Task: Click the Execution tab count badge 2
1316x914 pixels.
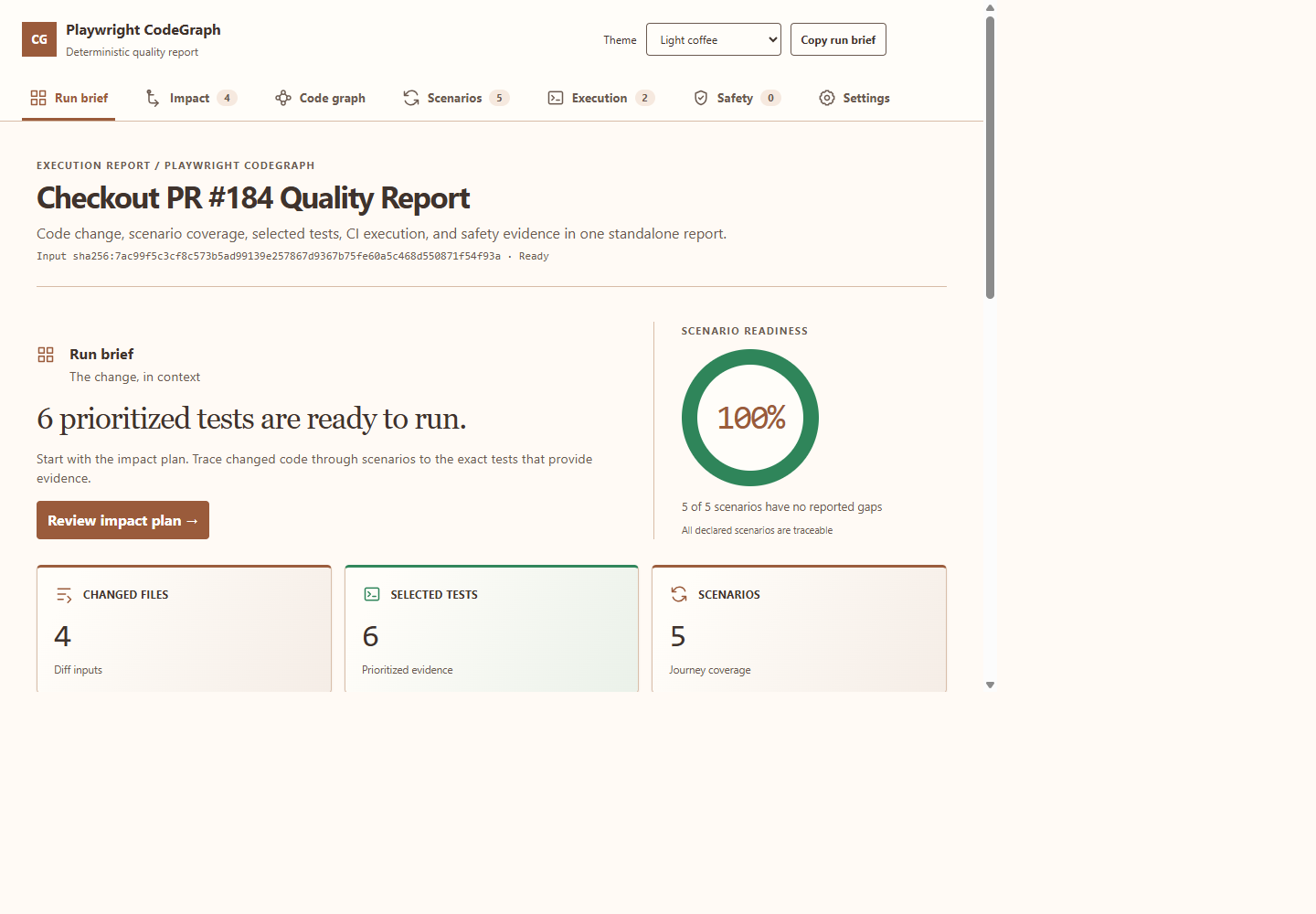Action: pyautogui.click(x=644, y=98)
